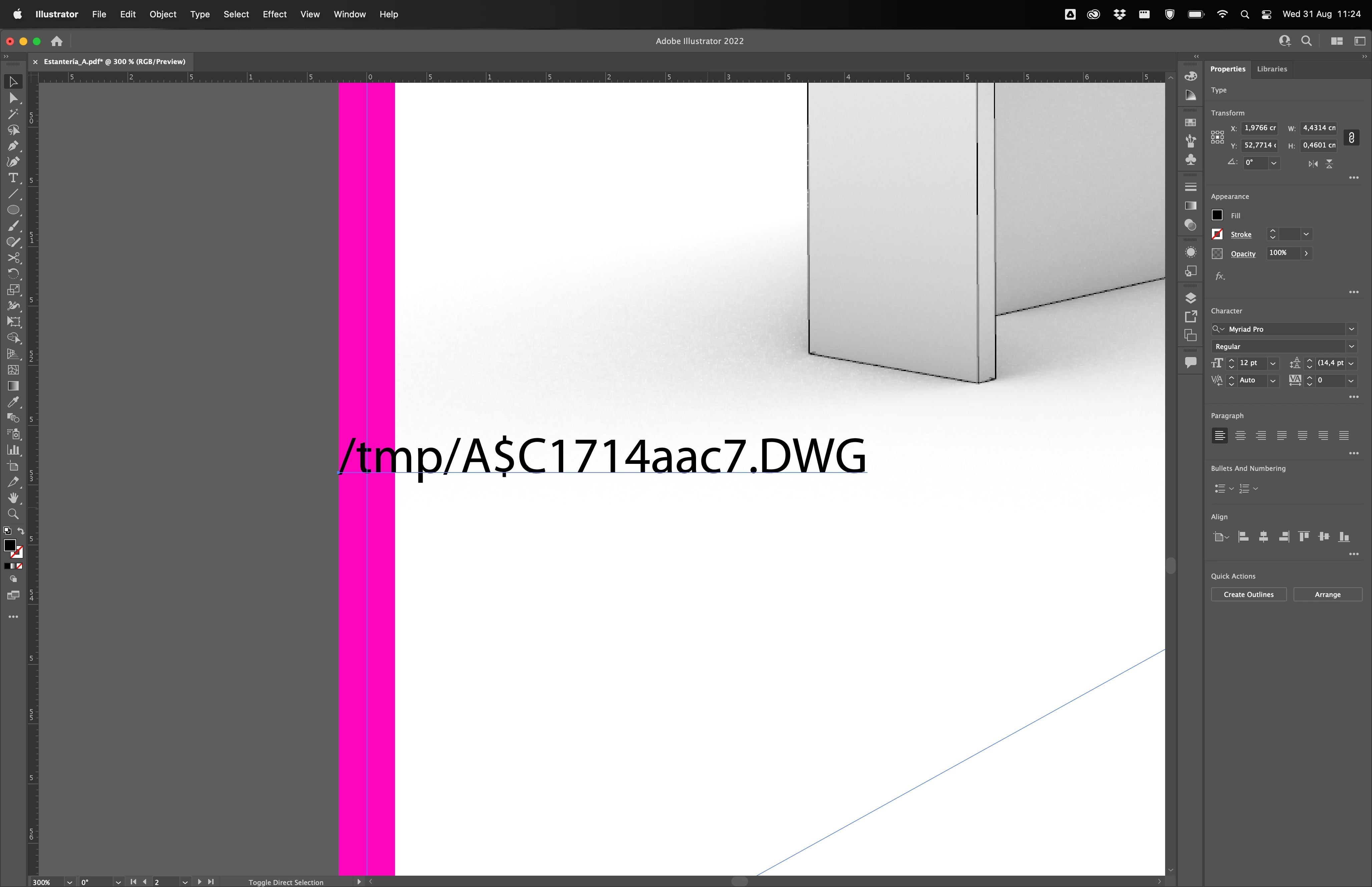Open the Effect menu

click(x=274, y=14)
